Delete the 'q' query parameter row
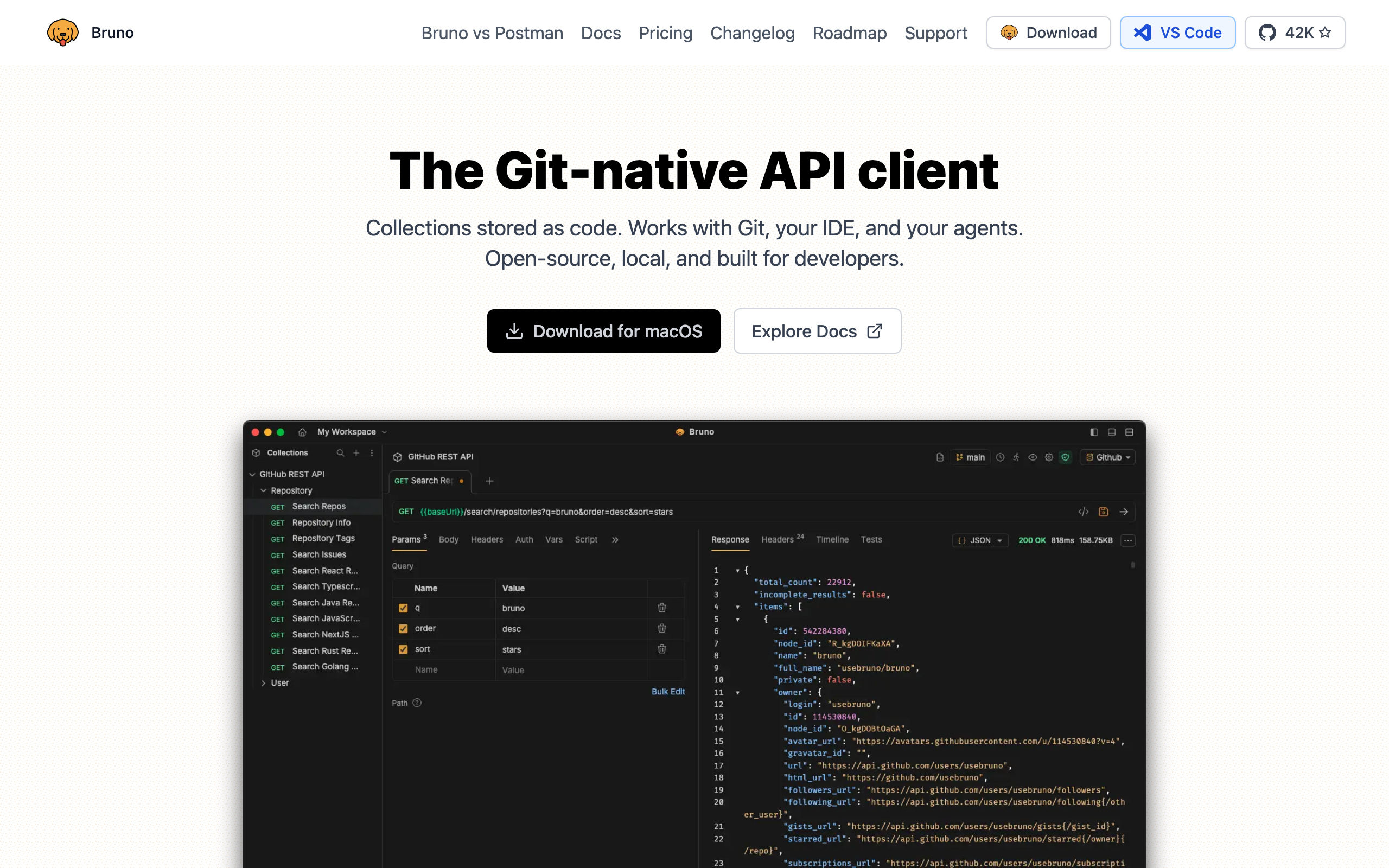1389x868 pixels. coord(662,608)
